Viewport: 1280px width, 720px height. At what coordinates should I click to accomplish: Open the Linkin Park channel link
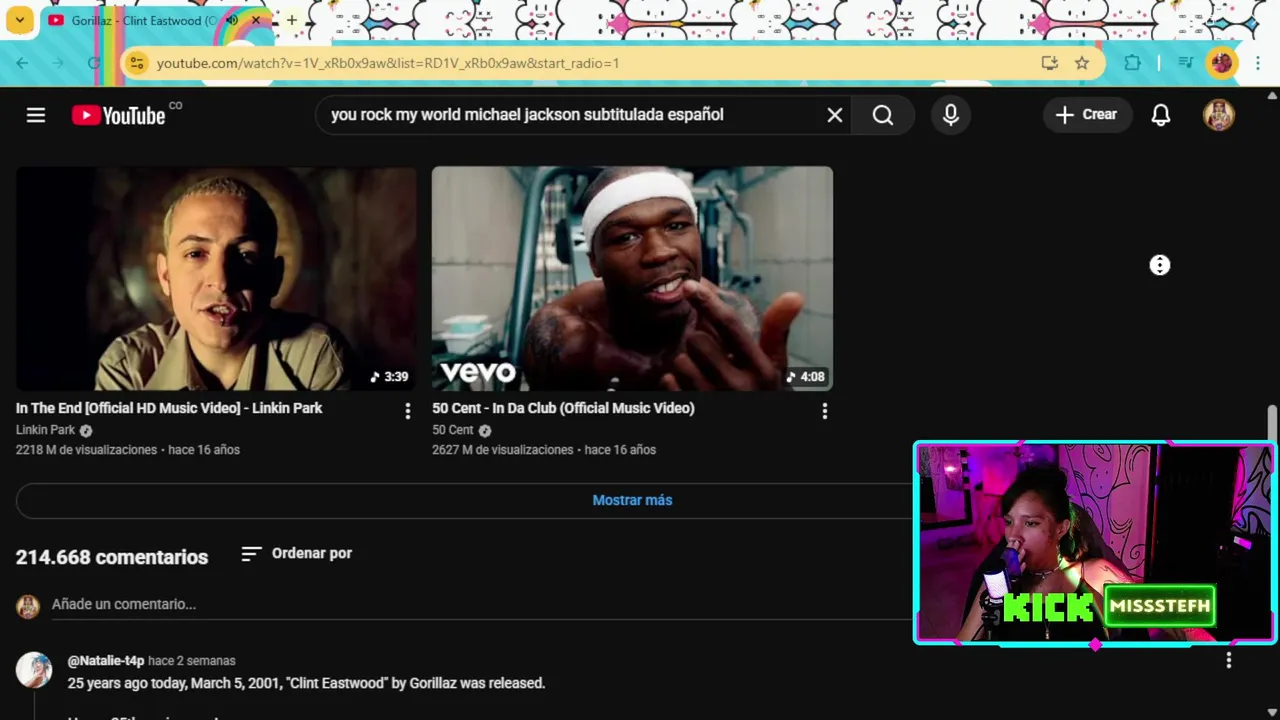(46, 430)
